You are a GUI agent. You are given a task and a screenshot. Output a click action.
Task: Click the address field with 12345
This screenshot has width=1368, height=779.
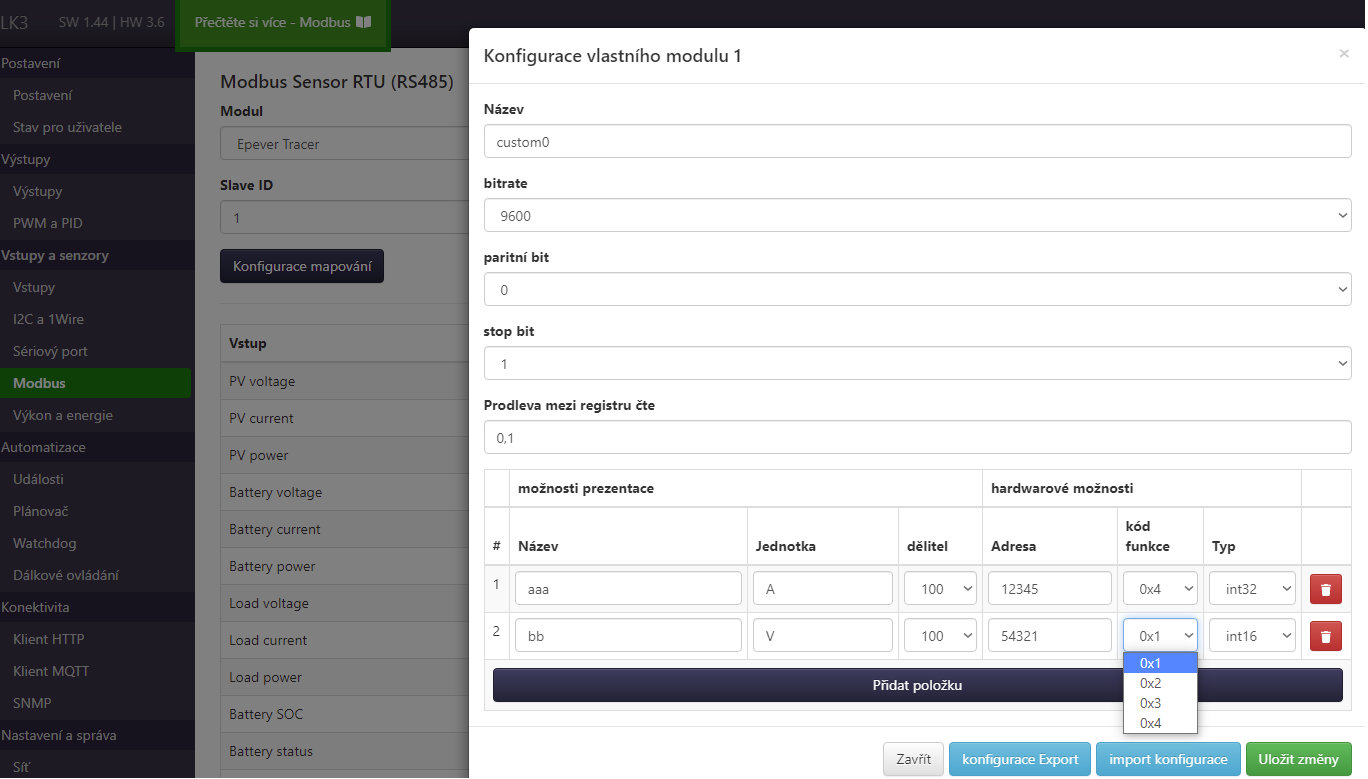pos(1049,589)
